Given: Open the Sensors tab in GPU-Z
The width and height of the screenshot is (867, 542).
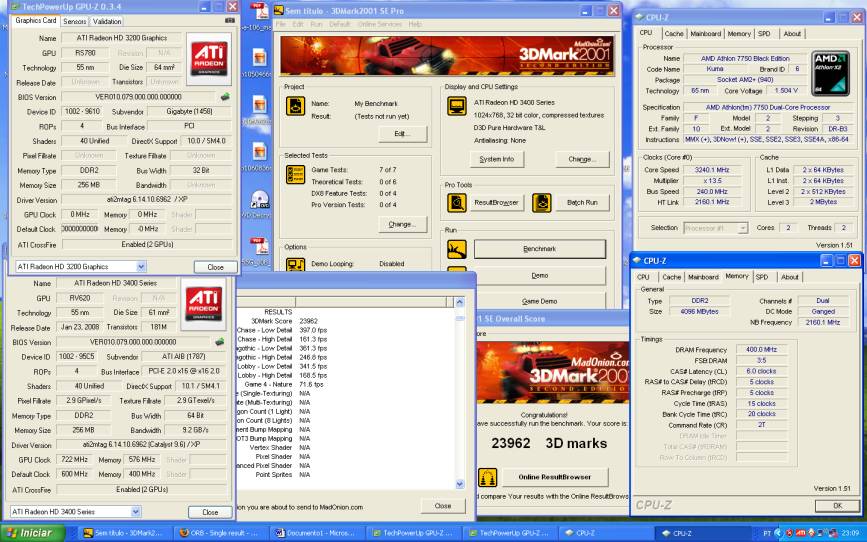Looking at the screenshot, I should (75, 22).
